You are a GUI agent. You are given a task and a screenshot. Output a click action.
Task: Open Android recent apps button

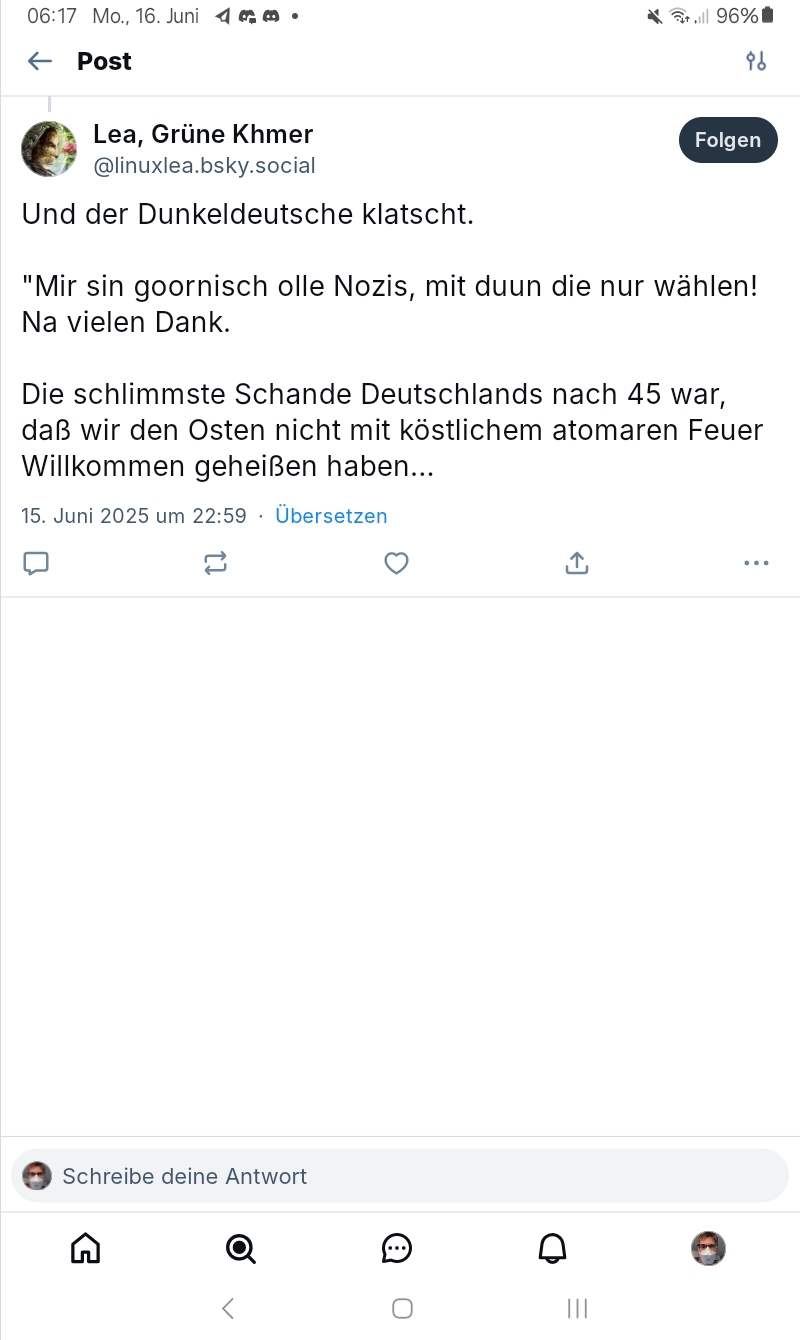[x=577, y=1308]
